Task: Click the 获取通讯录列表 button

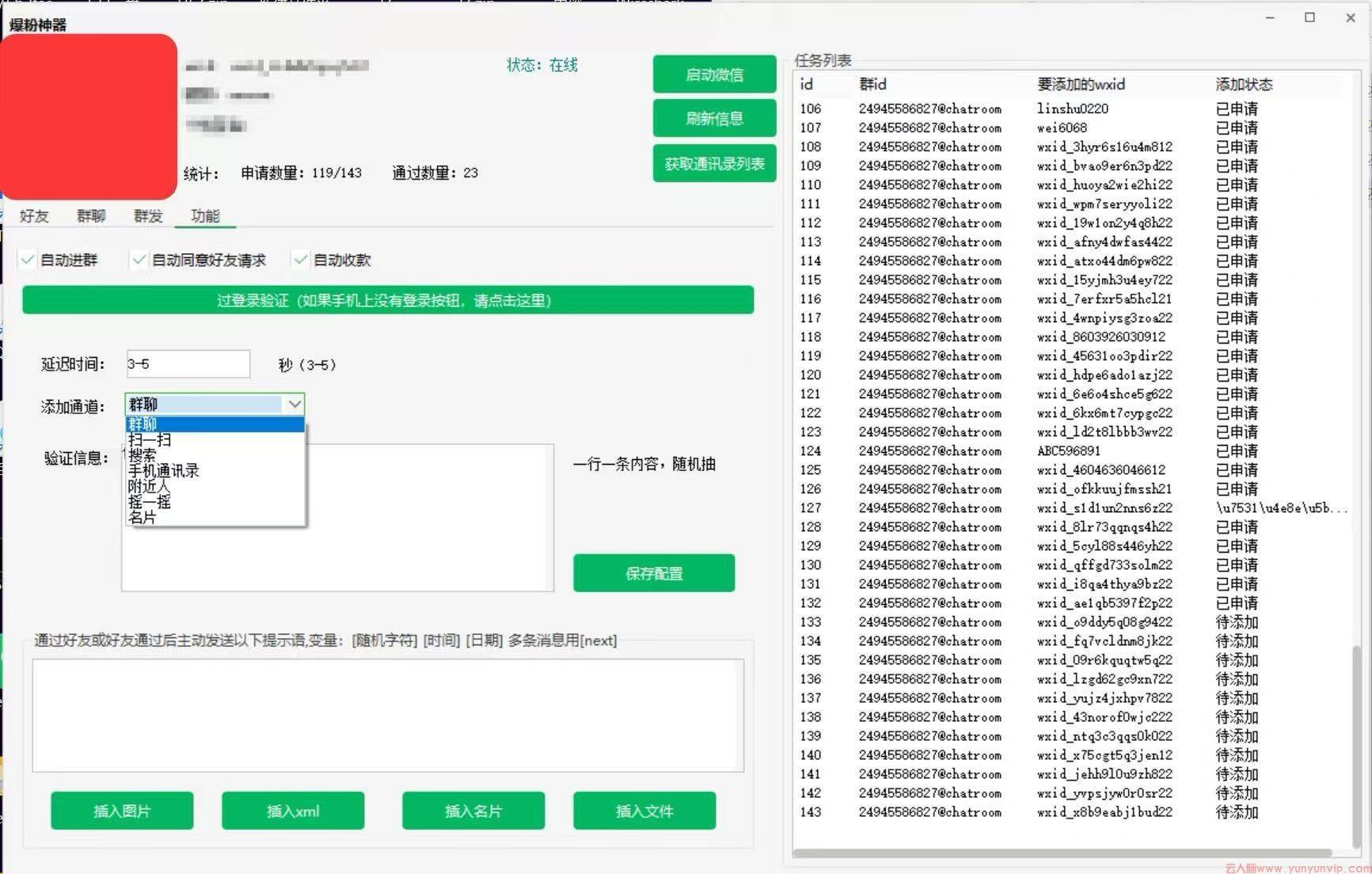Action: click(714, 163)
